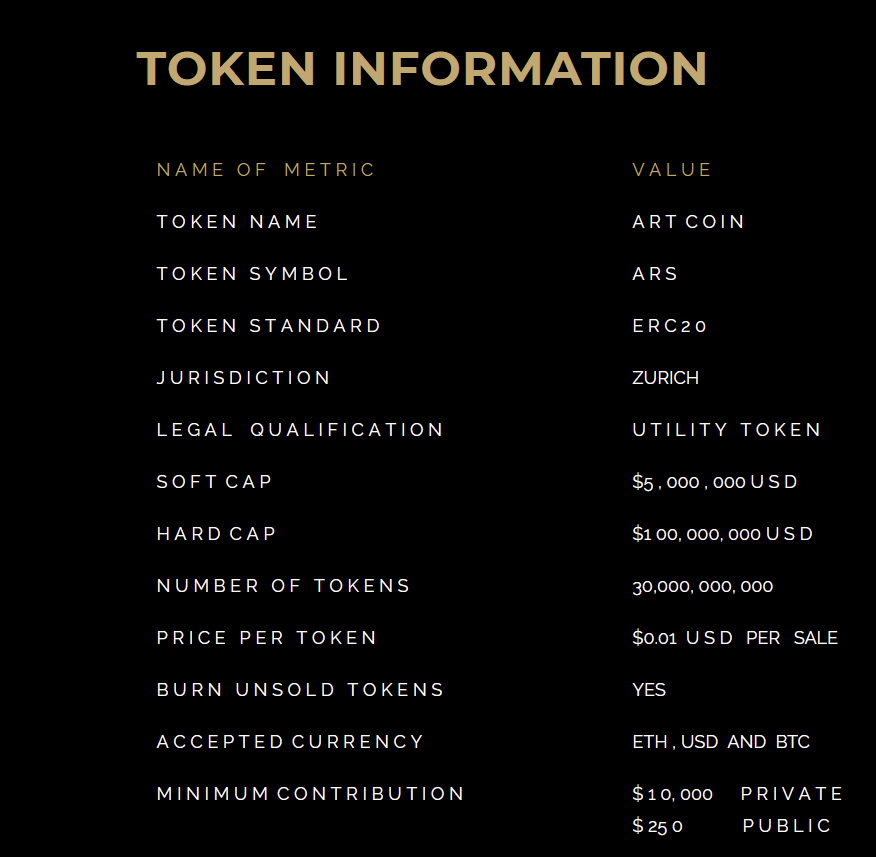Click the VALUE column header

tap(672, 170)
